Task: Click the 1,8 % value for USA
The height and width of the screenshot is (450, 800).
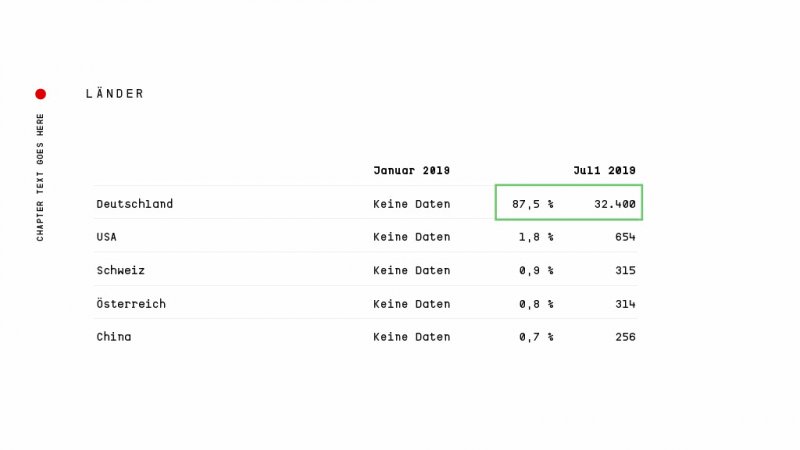Action: tap(536, 237)
